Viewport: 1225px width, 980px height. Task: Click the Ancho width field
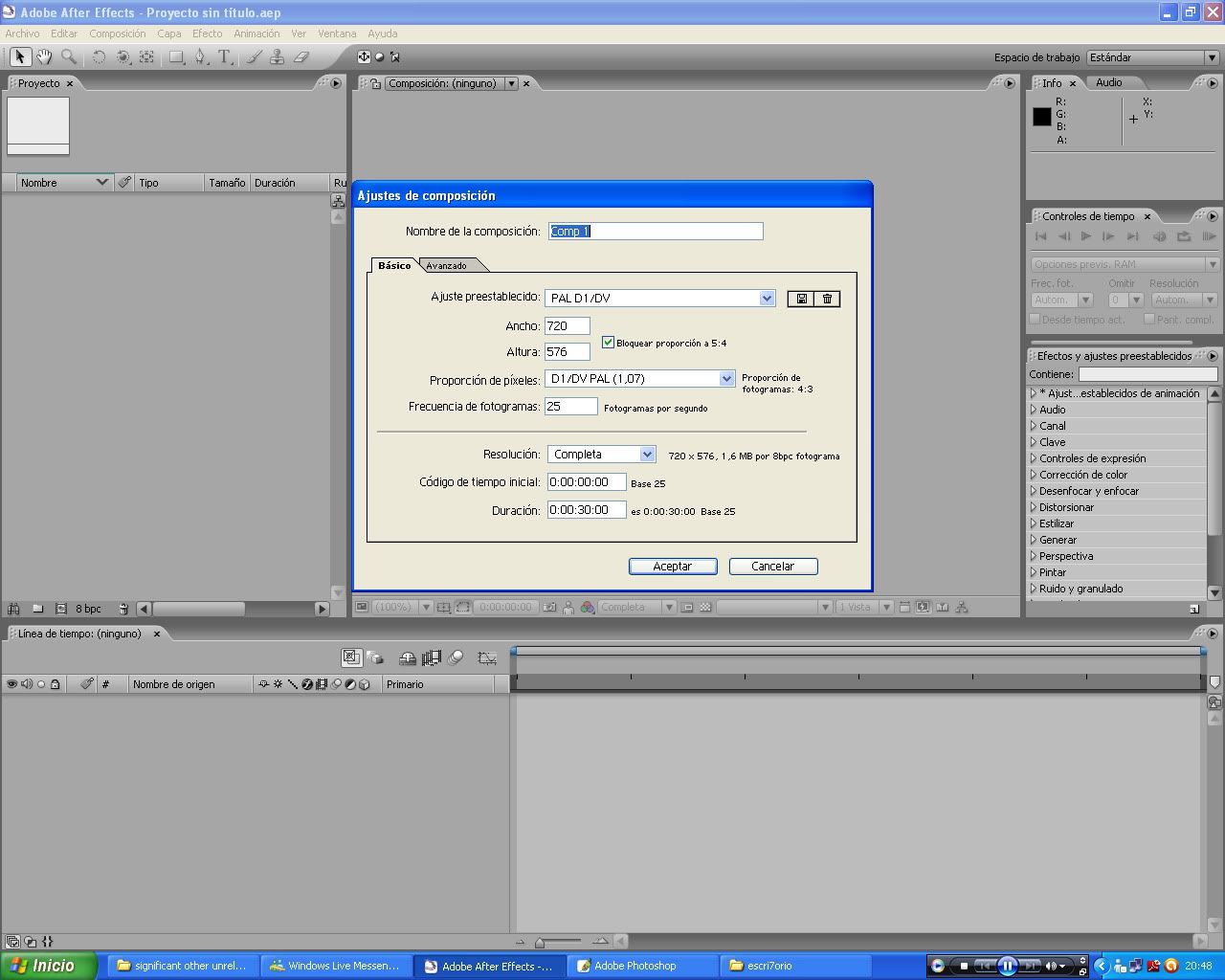click(x=568, y=326)
